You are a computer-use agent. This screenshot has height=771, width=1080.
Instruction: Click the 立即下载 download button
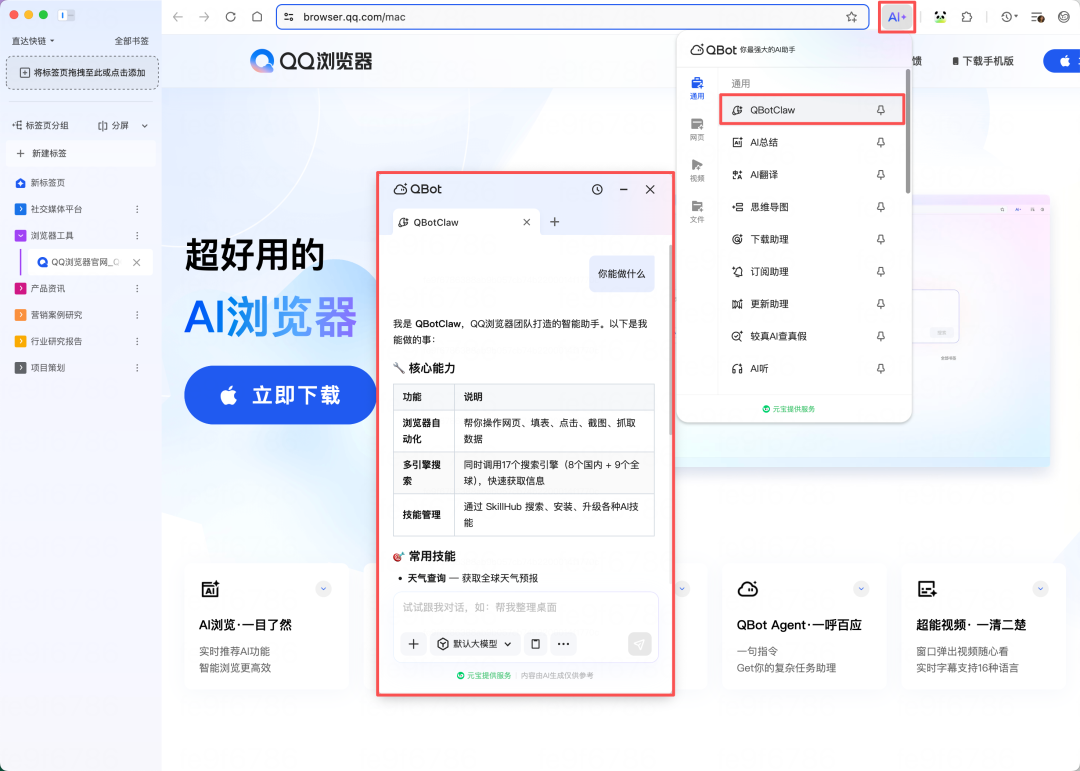pos(280,395)
